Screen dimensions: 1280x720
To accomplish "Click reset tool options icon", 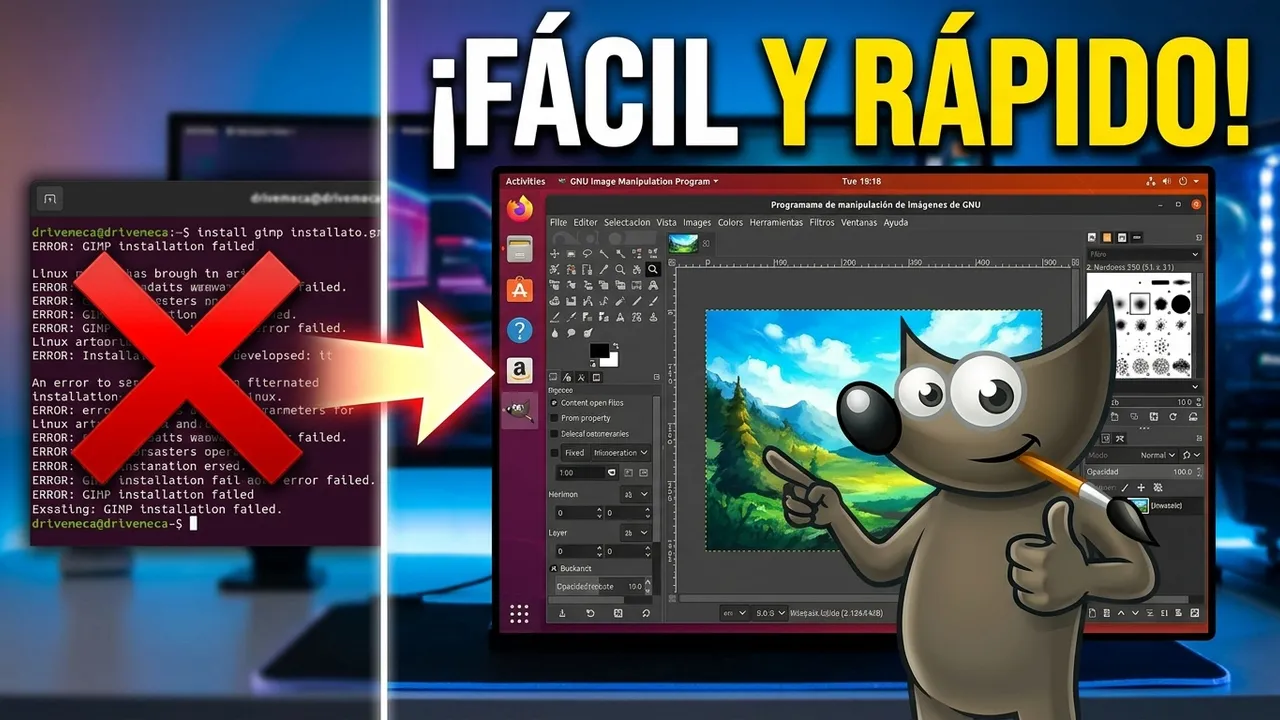I will point(646,613).
